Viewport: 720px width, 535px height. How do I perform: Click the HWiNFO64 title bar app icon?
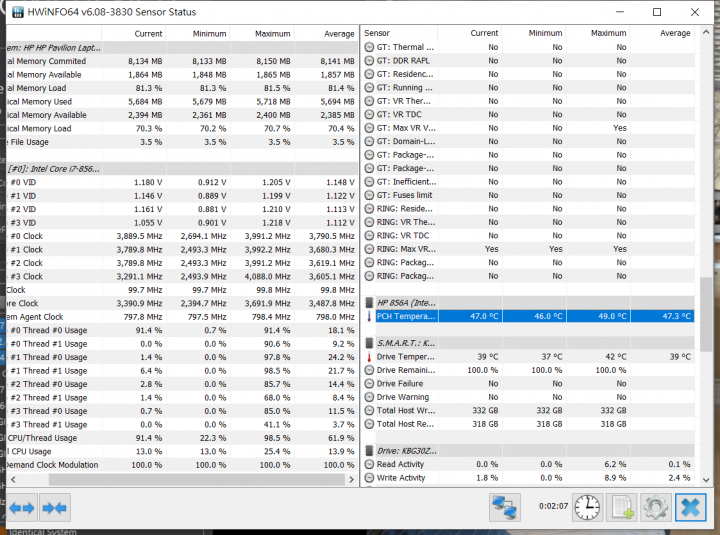coord(17,12)
